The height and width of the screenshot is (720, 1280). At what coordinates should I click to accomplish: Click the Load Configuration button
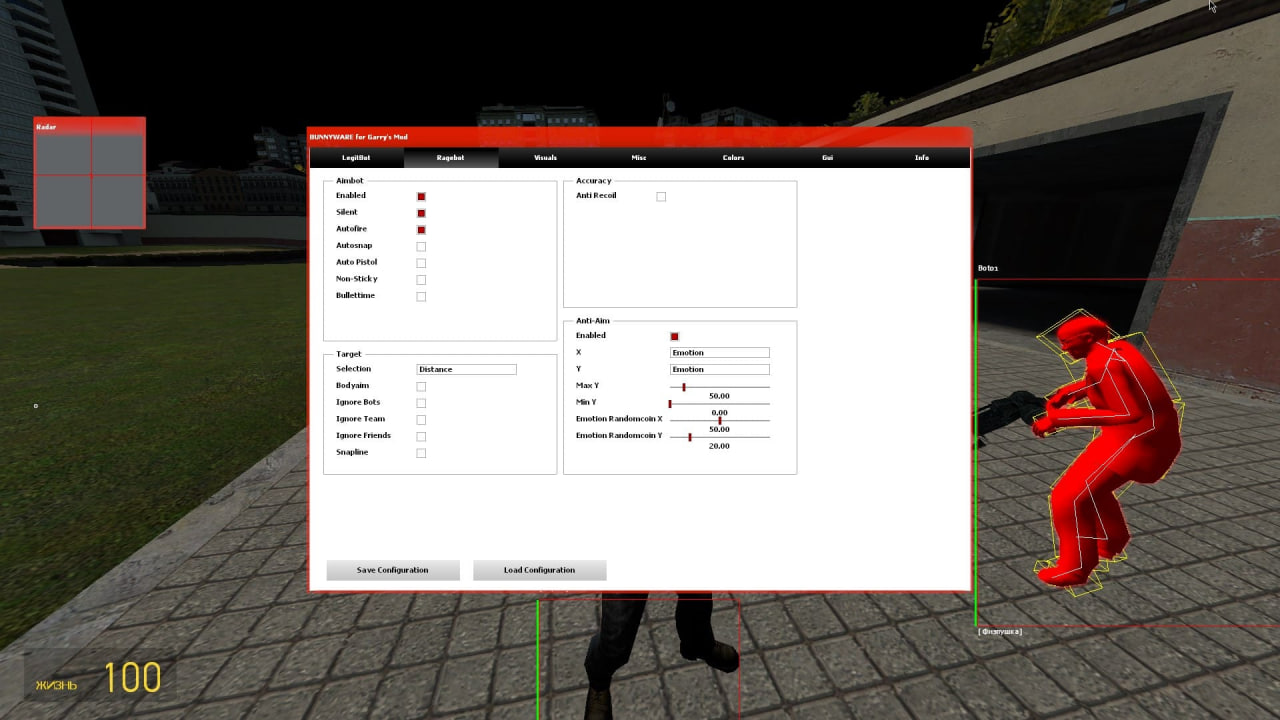coord(540,570)
